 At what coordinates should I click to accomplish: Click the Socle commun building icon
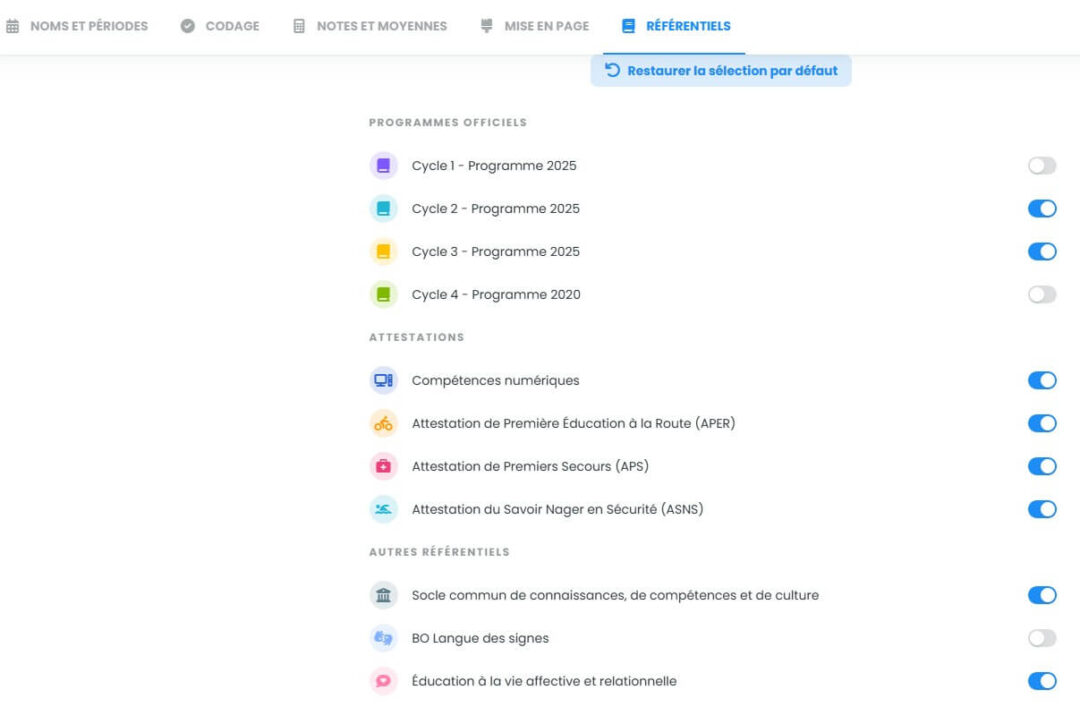click(x=383, y=596)
